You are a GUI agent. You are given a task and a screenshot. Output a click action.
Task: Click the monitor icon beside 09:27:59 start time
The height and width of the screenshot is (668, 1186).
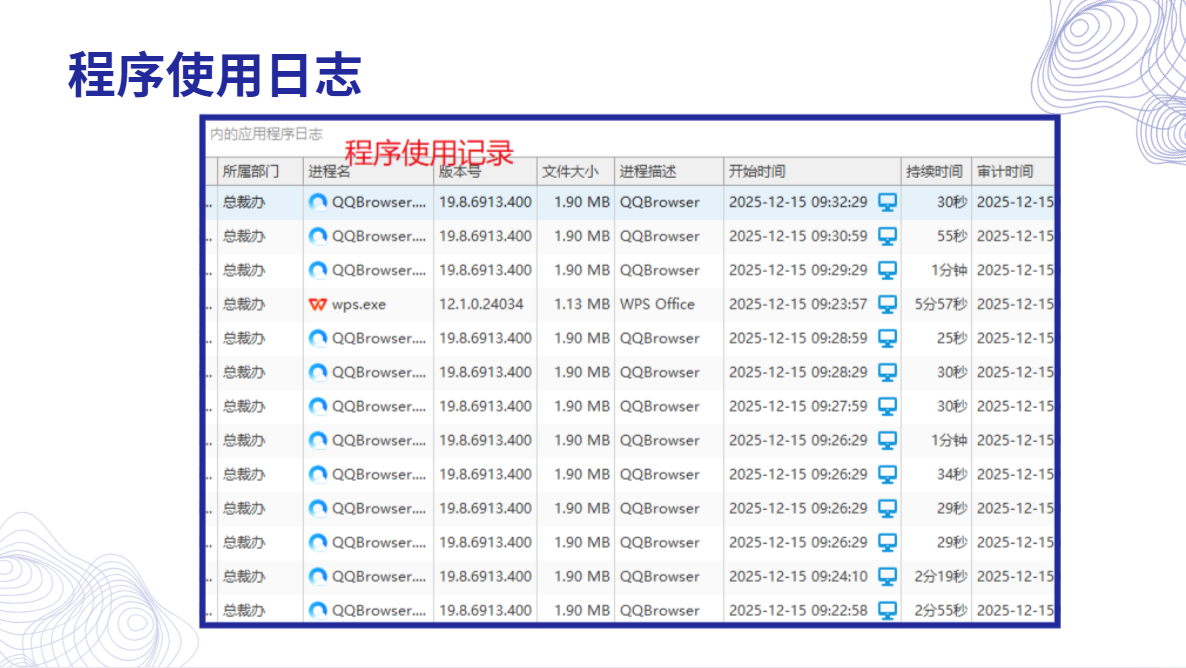[887, 406]
